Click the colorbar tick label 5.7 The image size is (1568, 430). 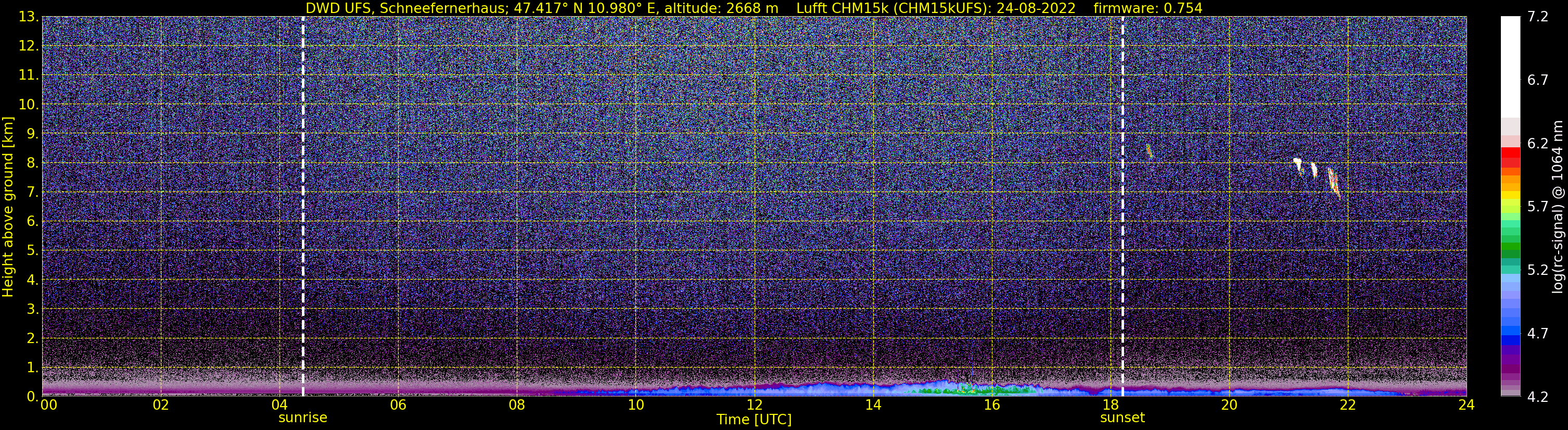[x=1538, y=207]
